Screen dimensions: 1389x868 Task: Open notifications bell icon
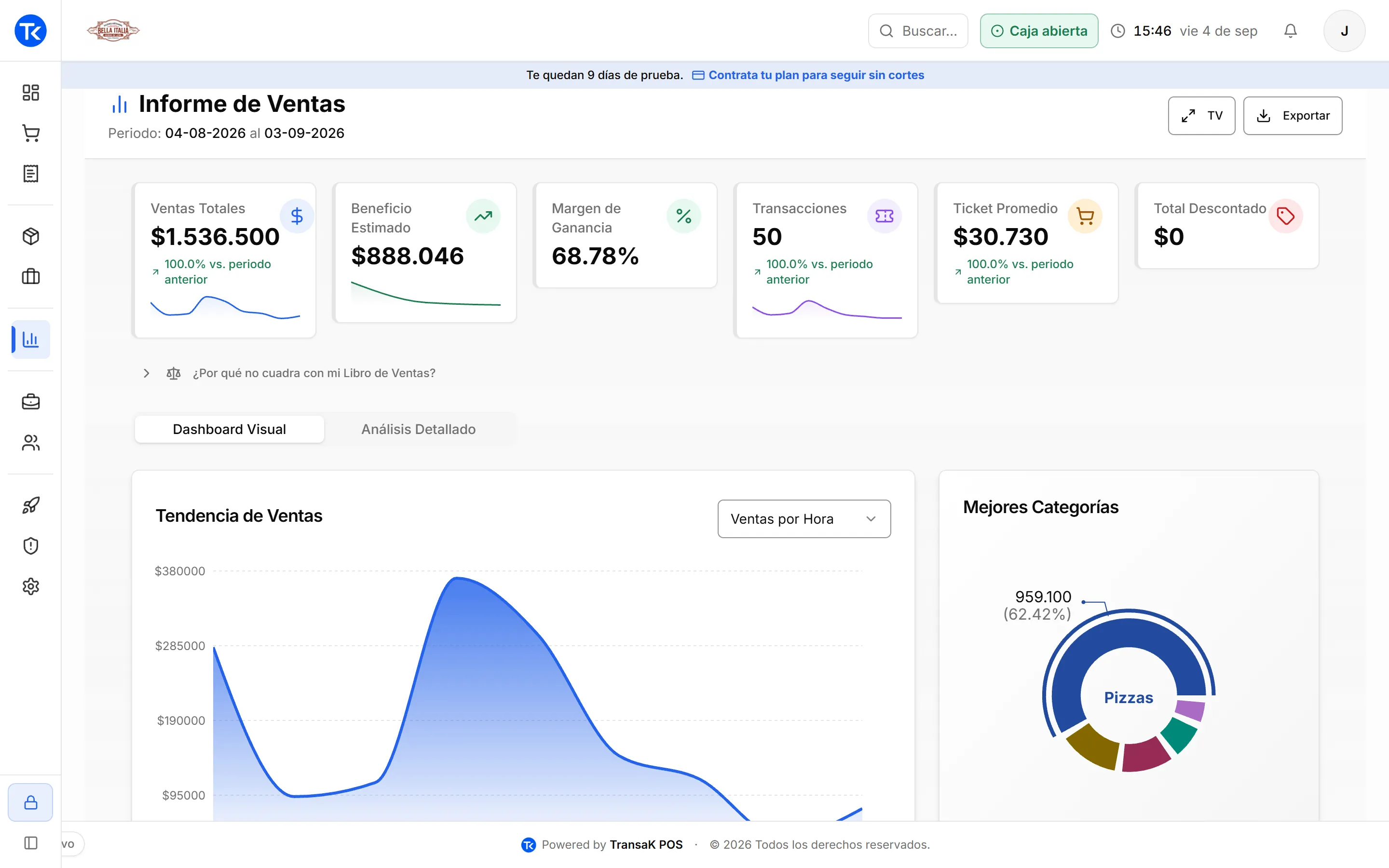(1290, 30)
